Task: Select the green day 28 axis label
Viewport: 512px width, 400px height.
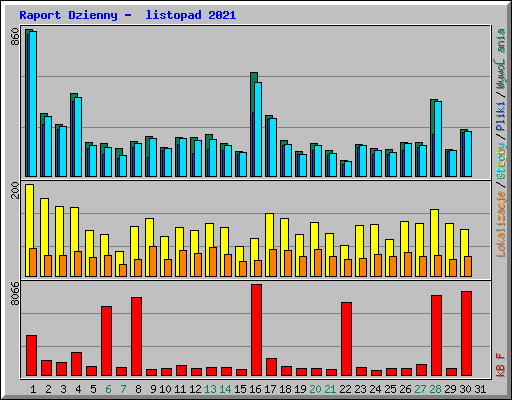Action: [x=435, y=389]
